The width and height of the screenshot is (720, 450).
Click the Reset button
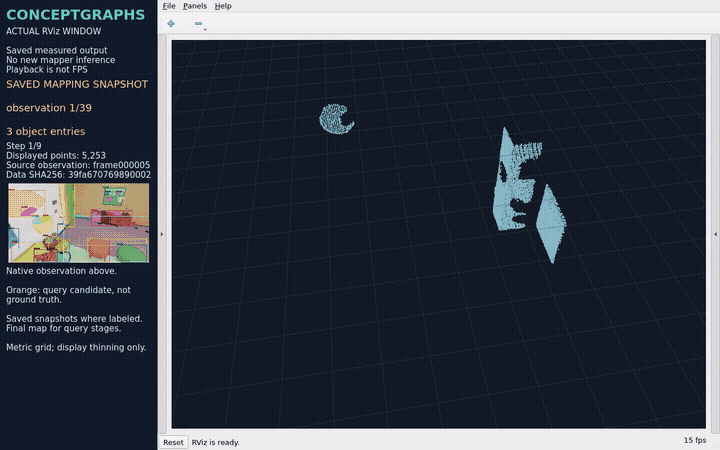(x=173, y=442)
